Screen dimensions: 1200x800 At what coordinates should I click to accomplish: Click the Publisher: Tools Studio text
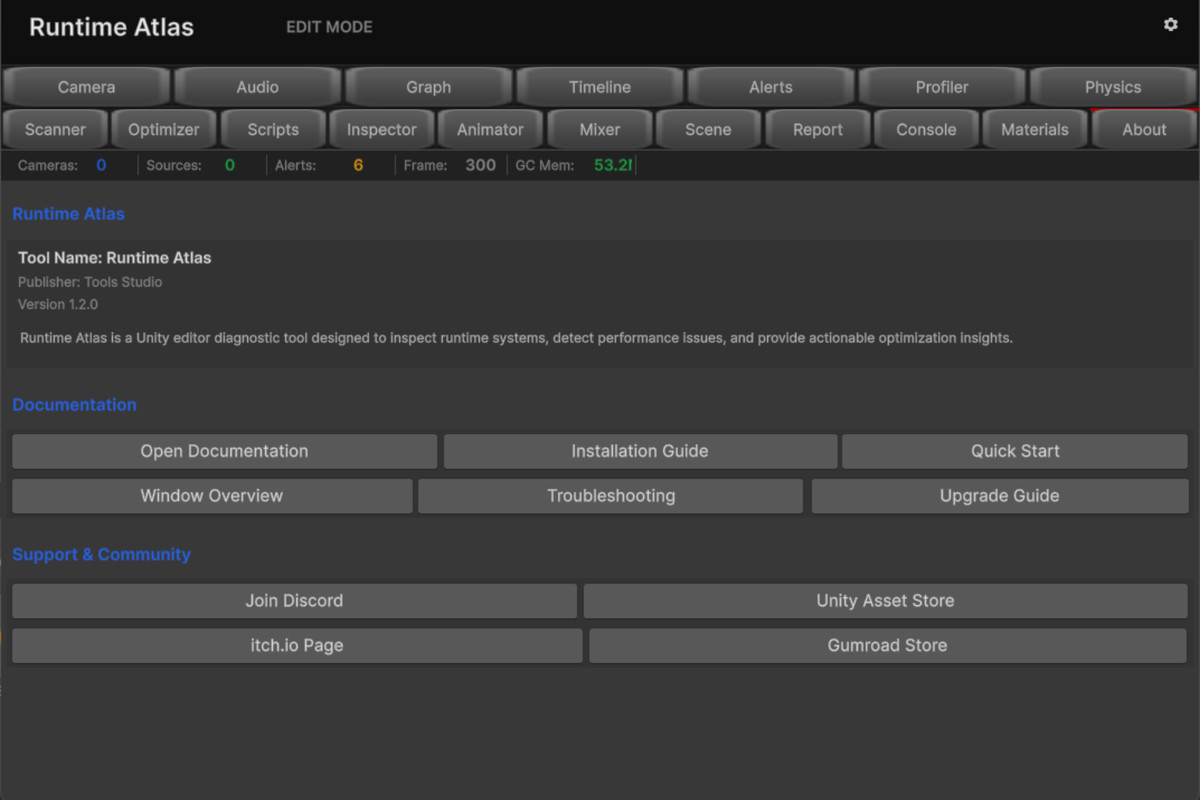tap(90, 282)
